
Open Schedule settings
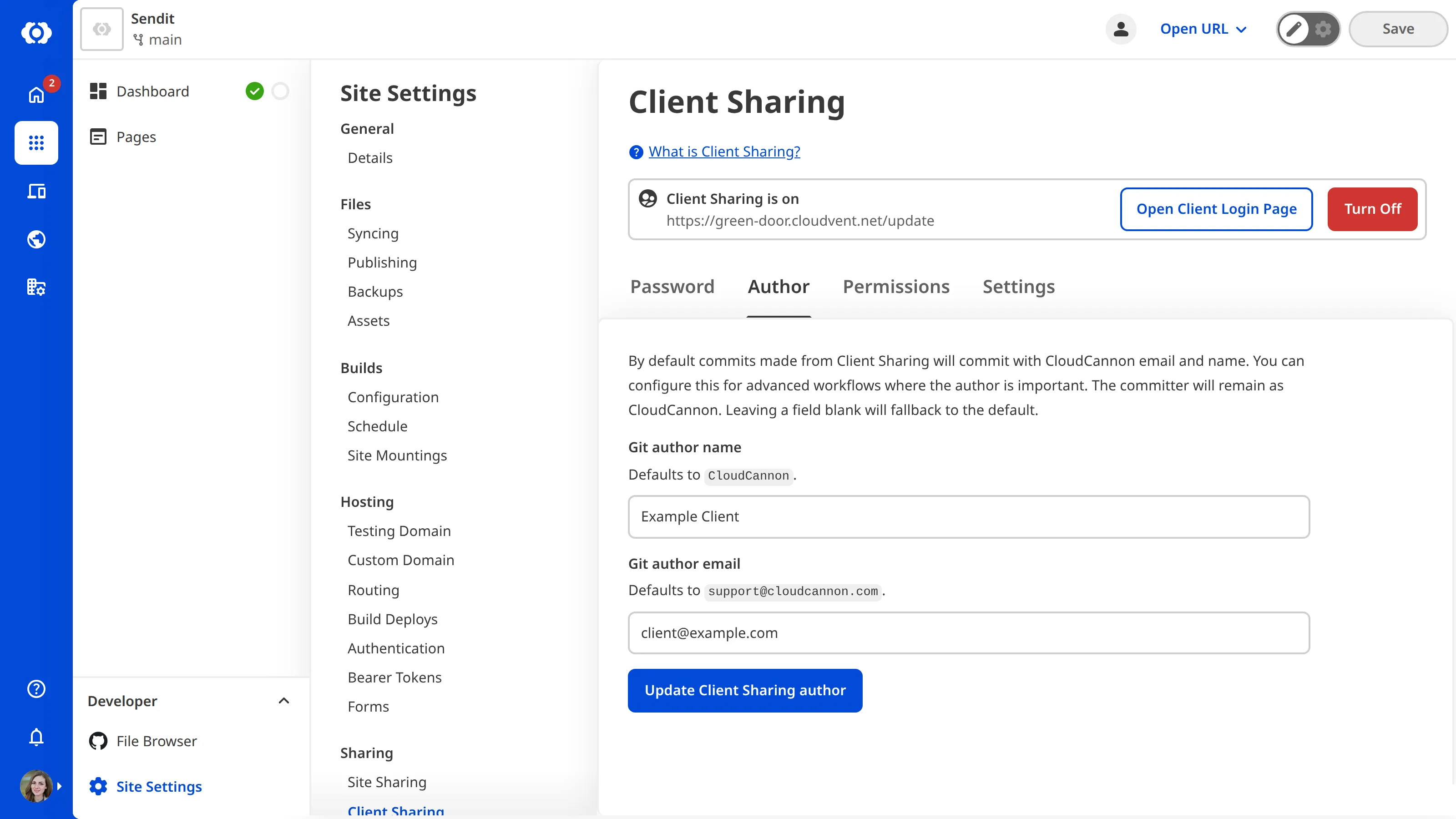pos(377,427)
